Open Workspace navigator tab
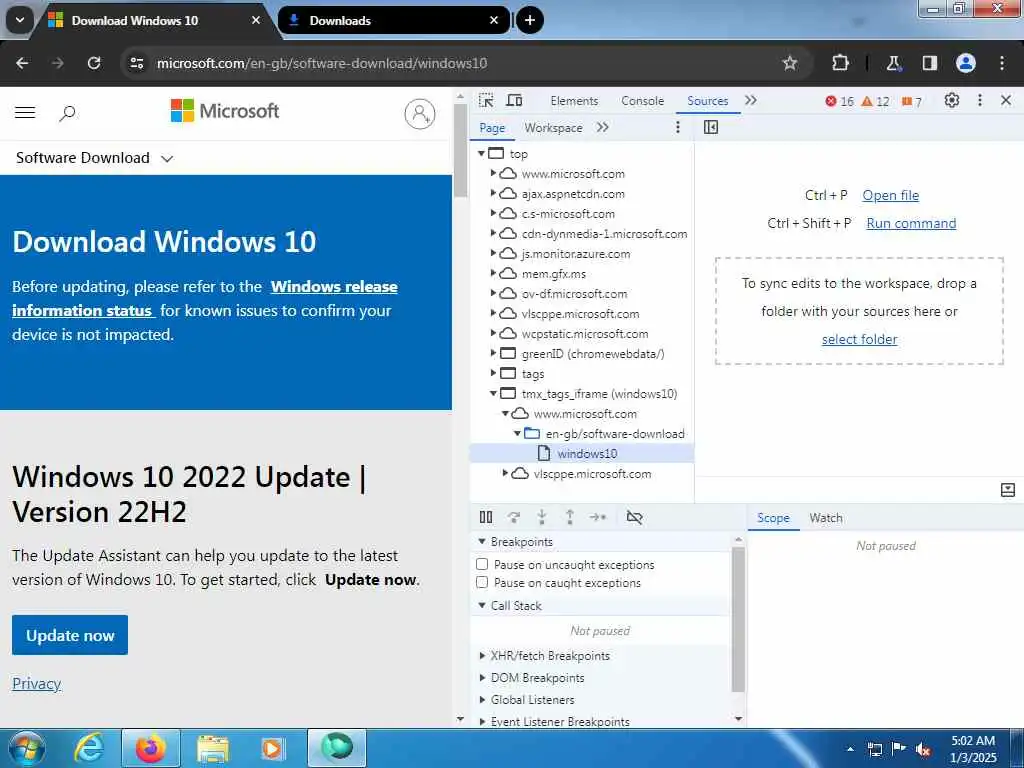The height and width of the screenshot is (768, 1024). click(553, 128)
